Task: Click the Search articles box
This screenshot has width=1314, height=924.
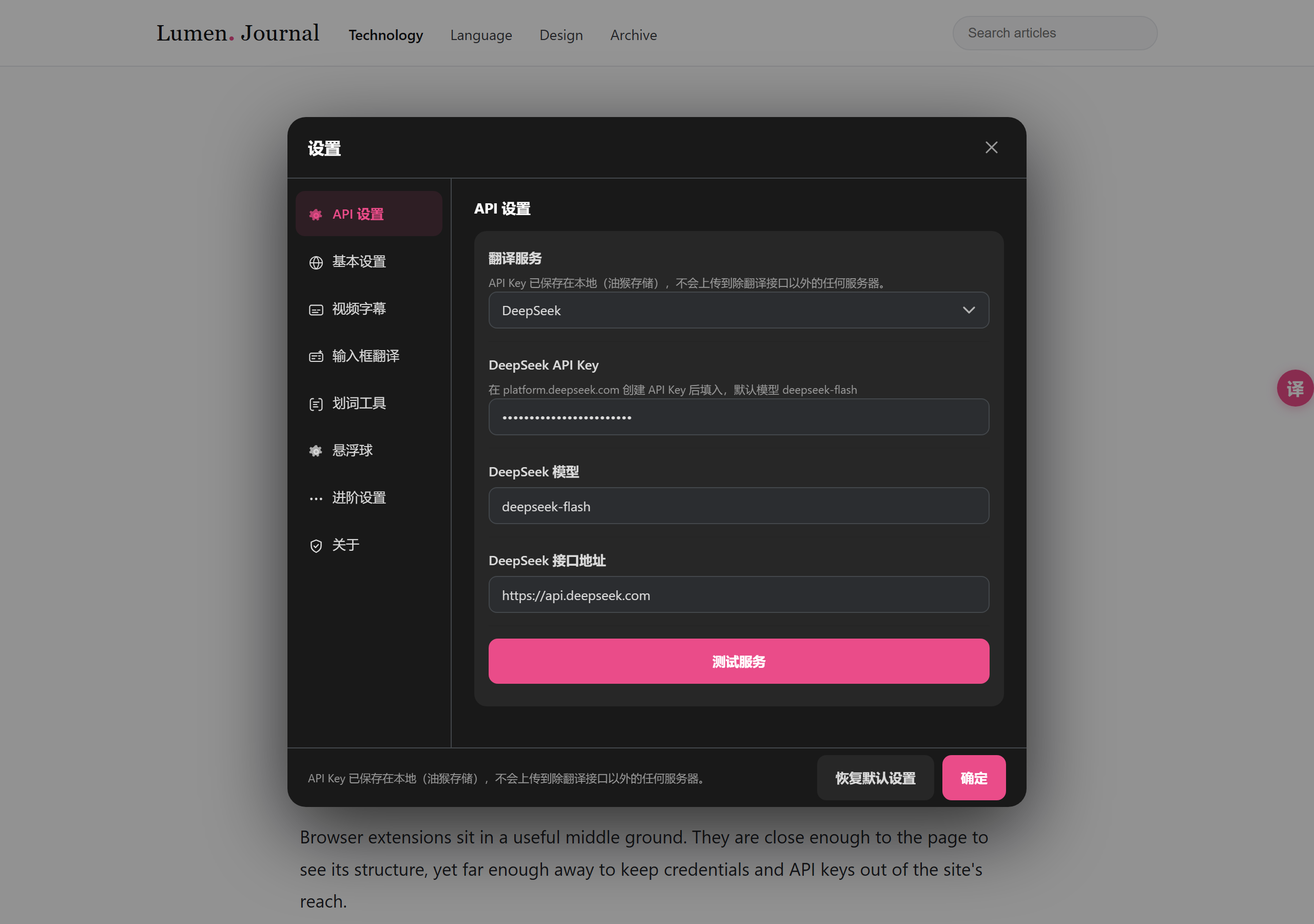Action: pos(1055,33)
